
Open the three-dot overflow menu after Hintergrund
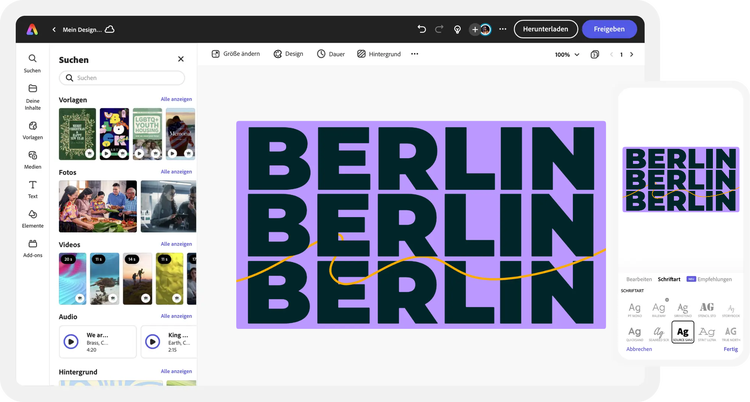coord(415,54)
